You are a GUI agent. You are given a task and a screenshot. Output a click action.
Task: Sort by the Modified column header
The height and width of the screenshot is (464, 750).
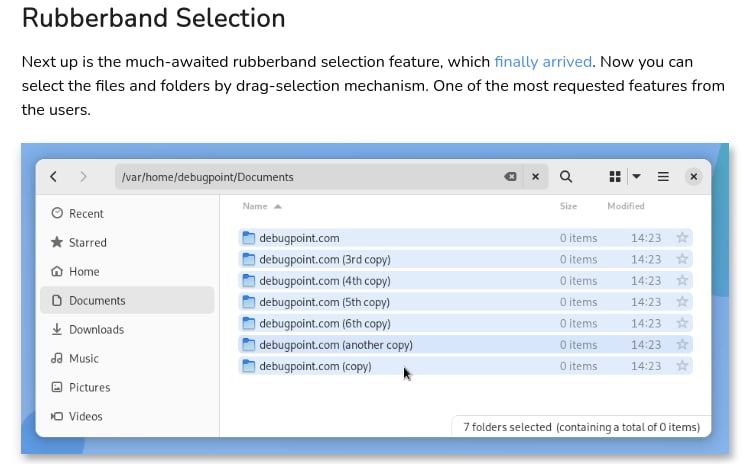click(x=626, y=206)
